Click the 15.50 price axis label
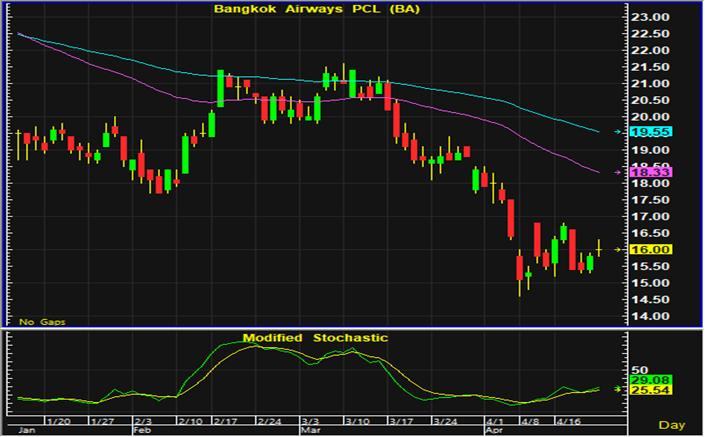 650,267
